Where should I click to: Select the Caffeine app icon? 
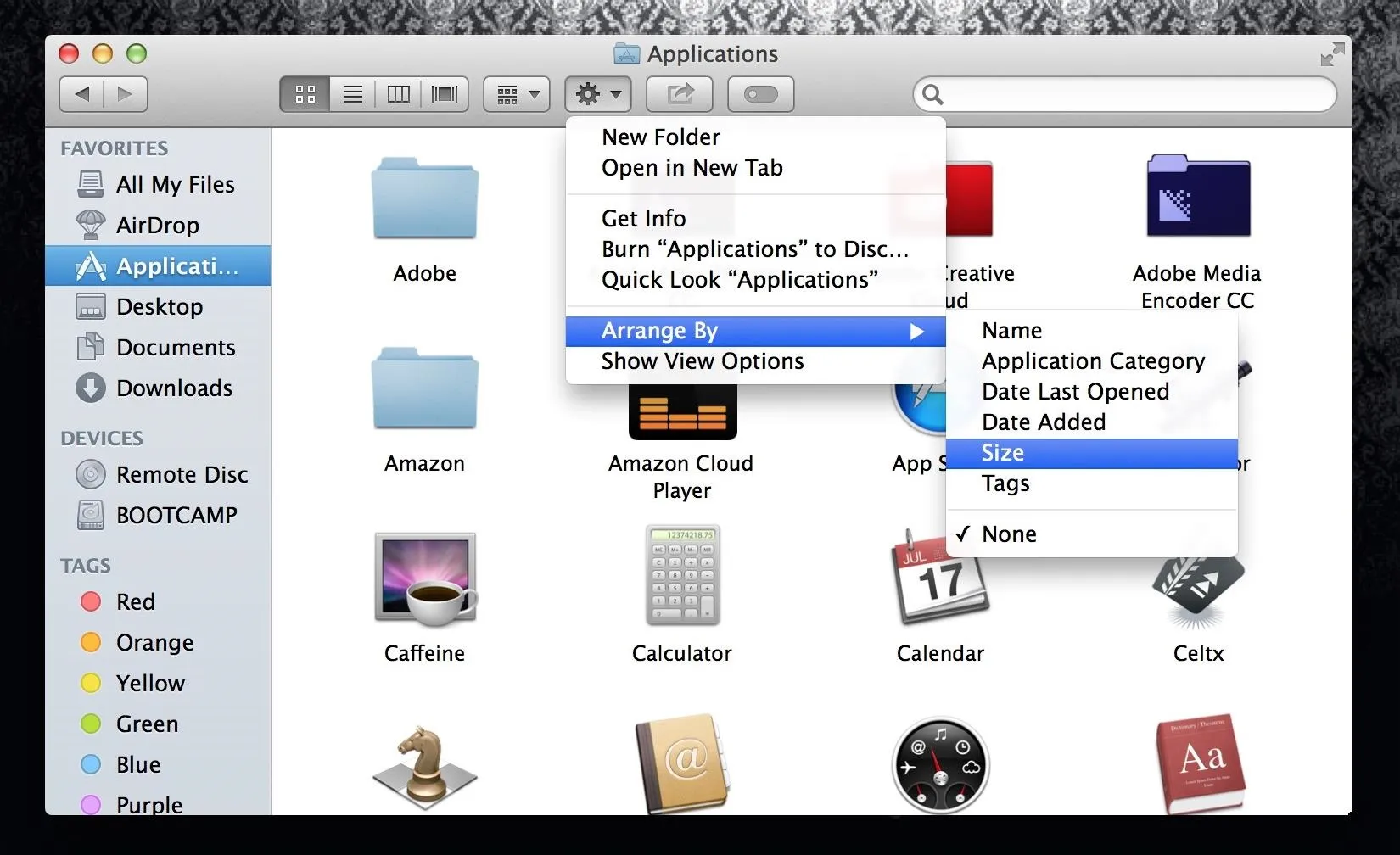point(425,580)
